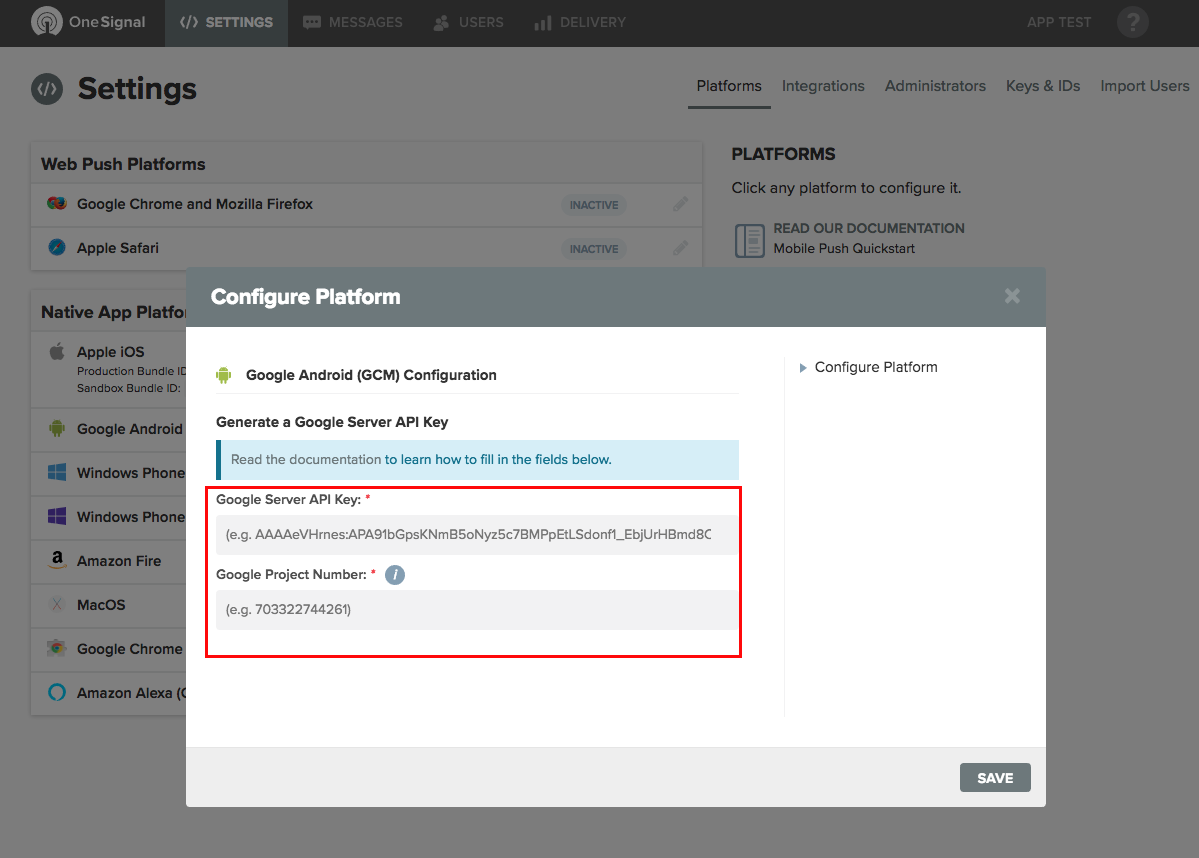This screenshot has width=1199, height=858.
Task: Click the 'Generate a Google Server API Key' text
Action: pos(332,422)
